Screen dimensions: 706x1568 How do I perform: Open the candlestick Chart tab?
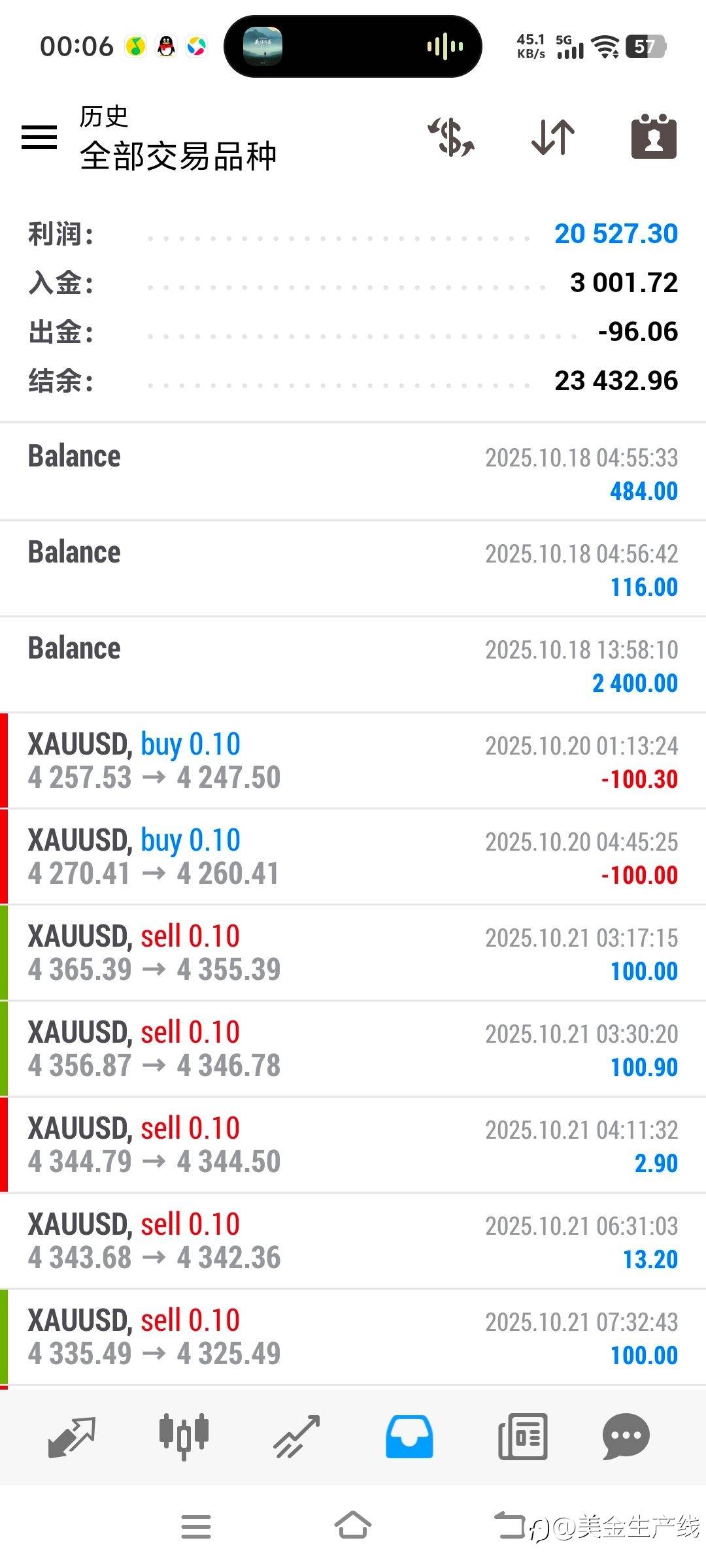coord(184,1437)
